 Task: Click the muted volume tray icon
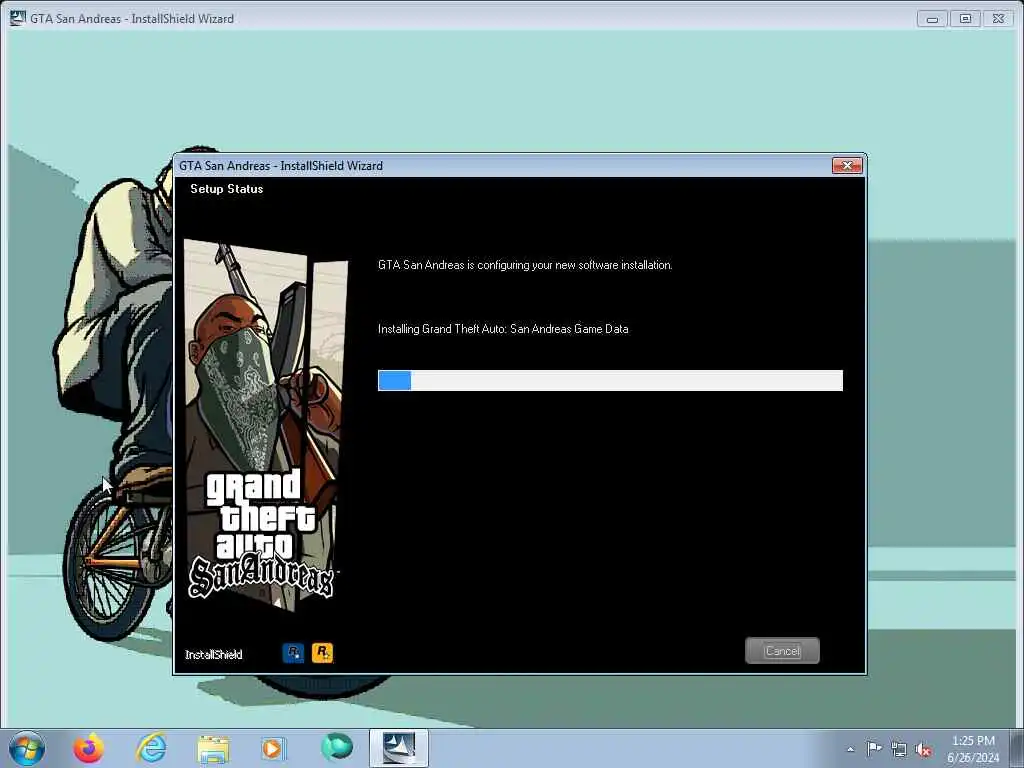tap(923, 749)
